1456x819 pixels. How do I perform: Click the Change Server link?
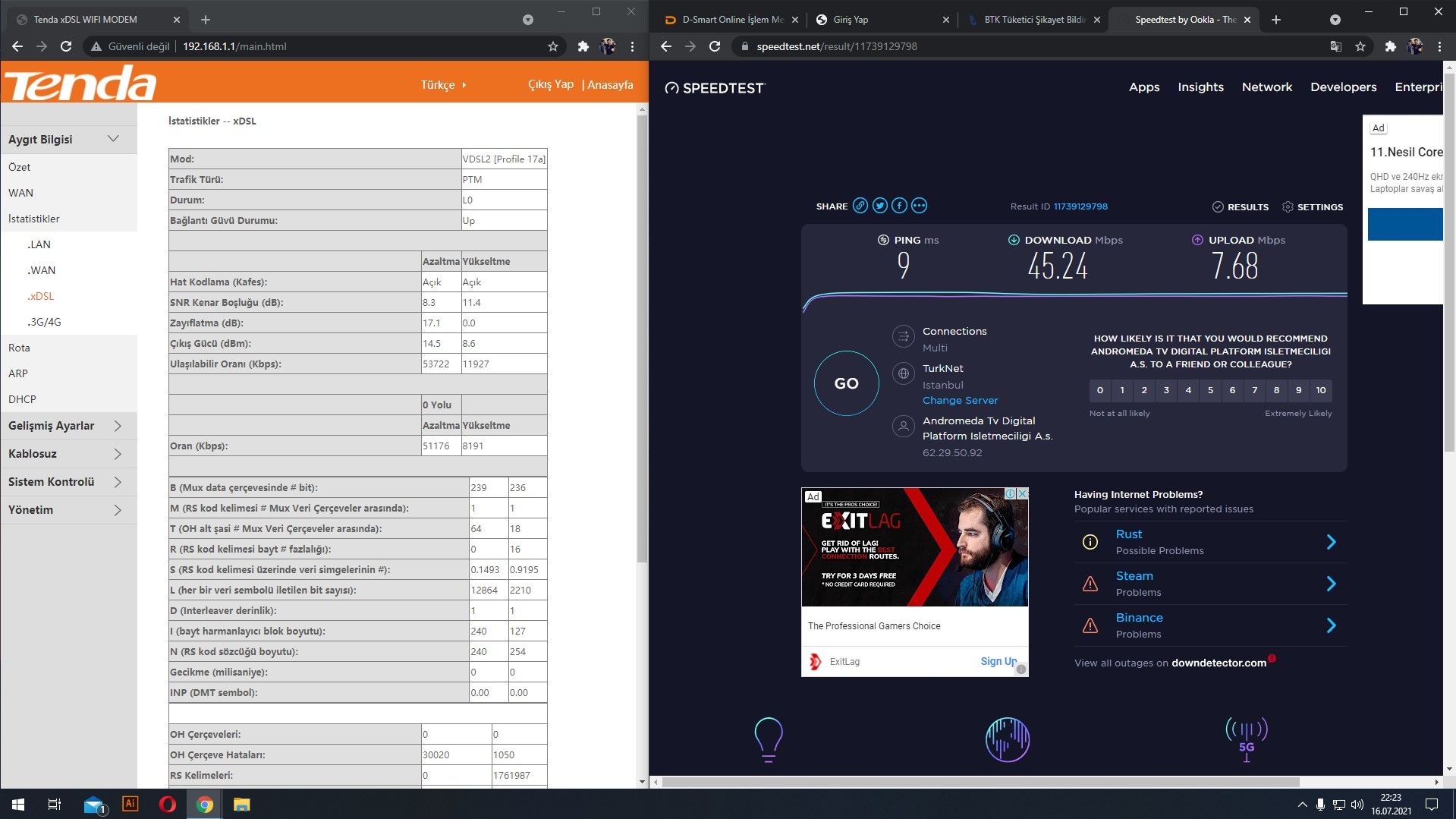(x=960, y=400)
